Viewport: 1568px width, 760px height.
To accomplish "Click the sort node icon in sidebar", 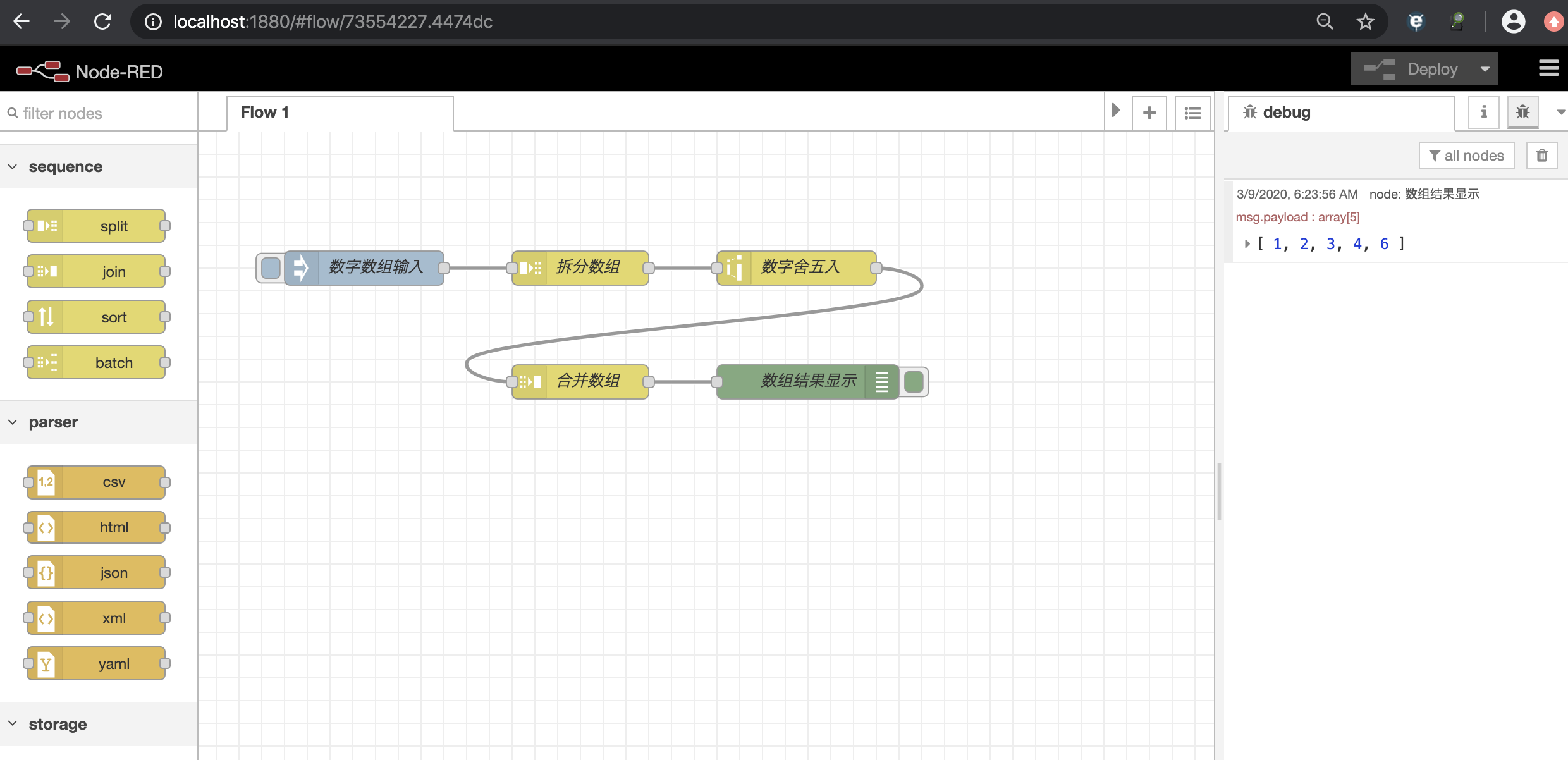I will point(45,317).
